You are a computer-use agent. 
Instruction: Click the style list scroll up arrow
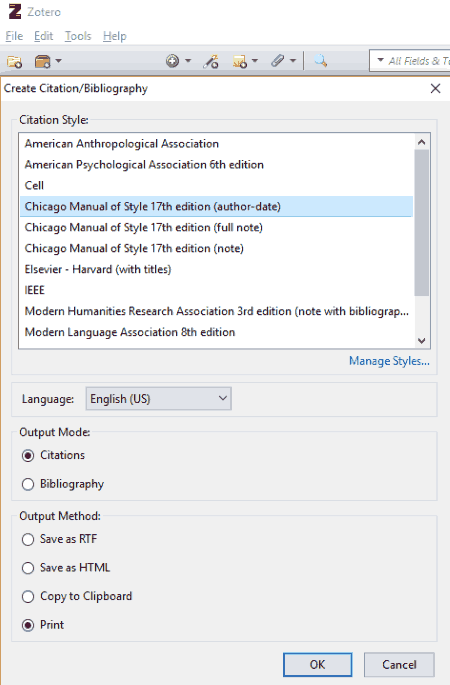point(422,142)
